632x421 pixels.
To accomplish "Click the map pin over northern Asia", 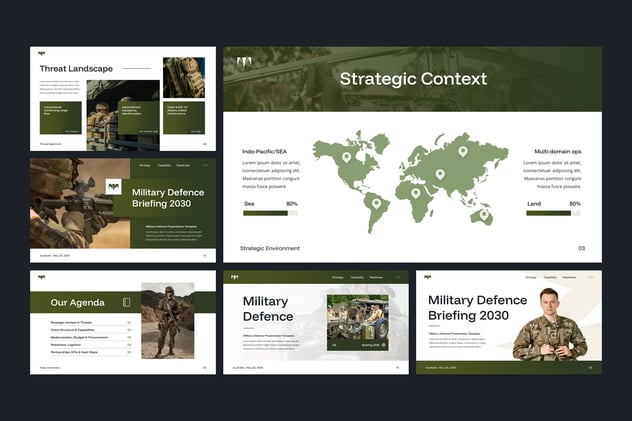I will coord(463,151).
